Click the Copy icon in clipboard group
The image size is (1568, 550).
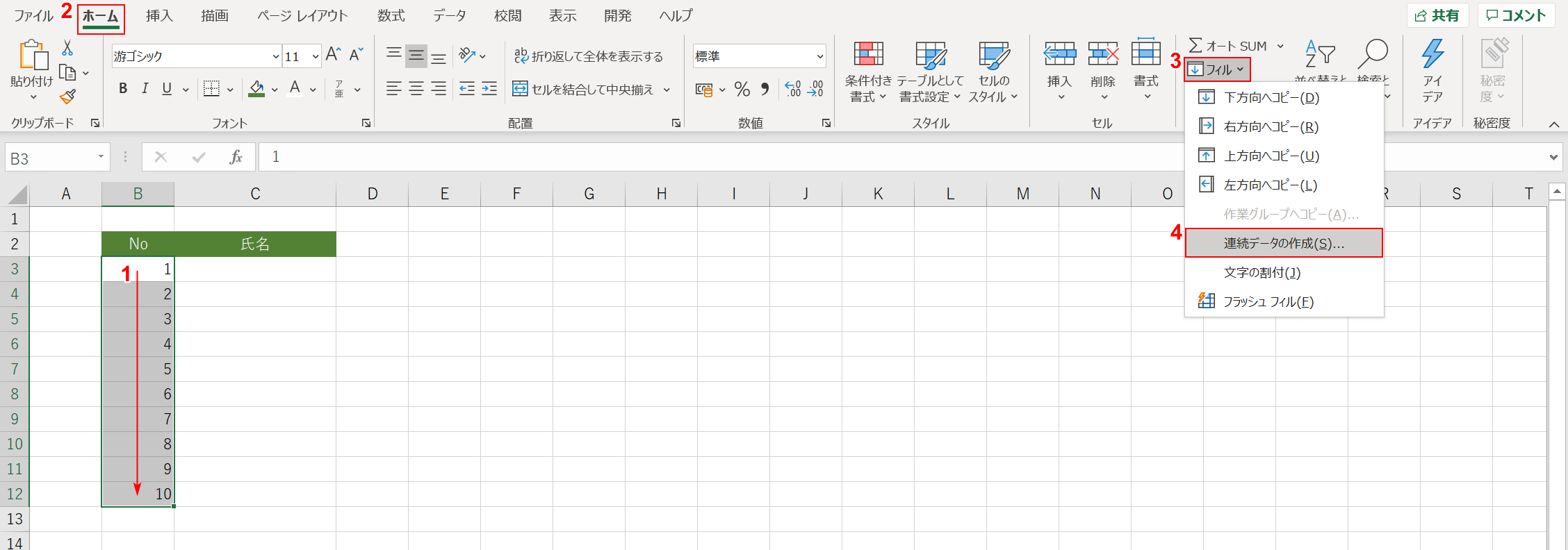click(x=67, y=72)
